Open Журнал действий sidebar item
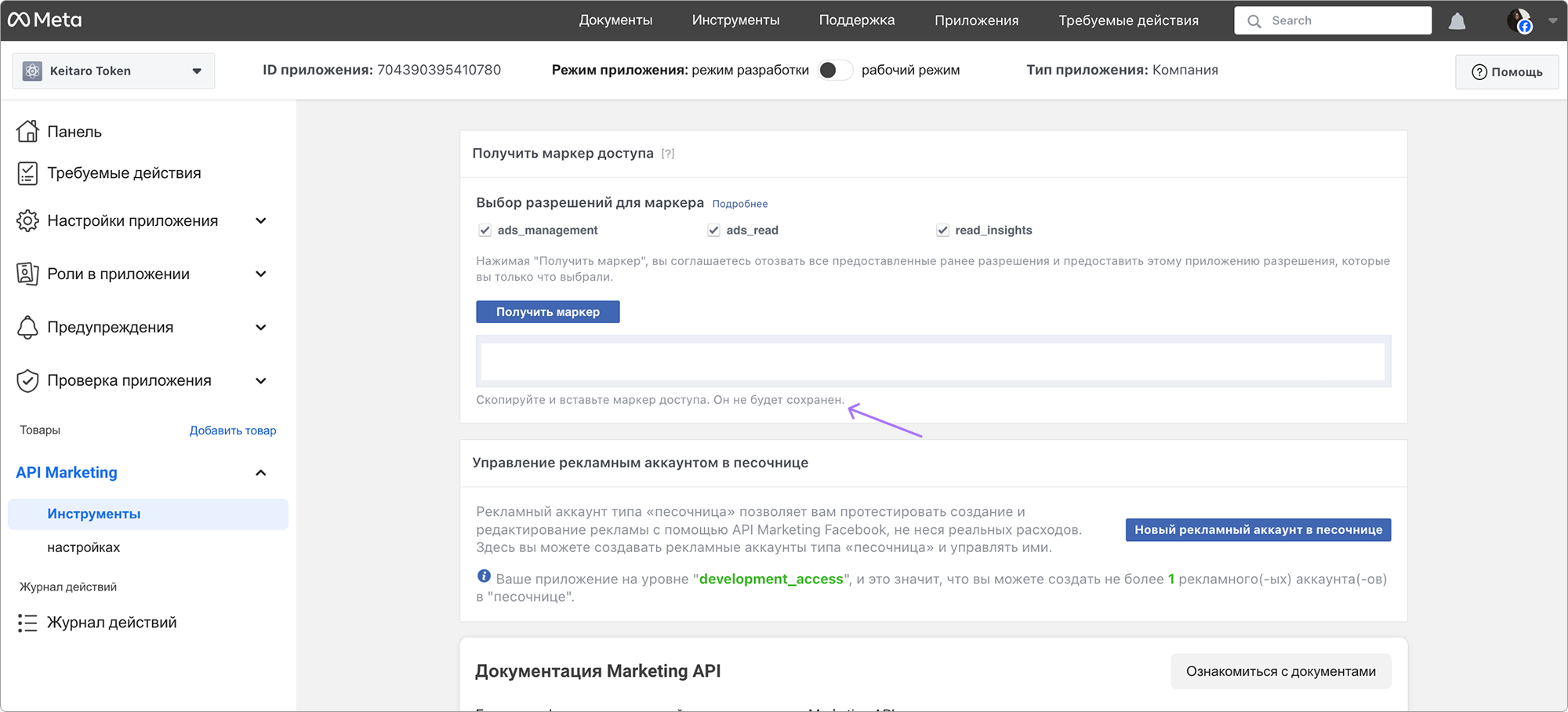The image size is (1568, 712). coord(112,623)
